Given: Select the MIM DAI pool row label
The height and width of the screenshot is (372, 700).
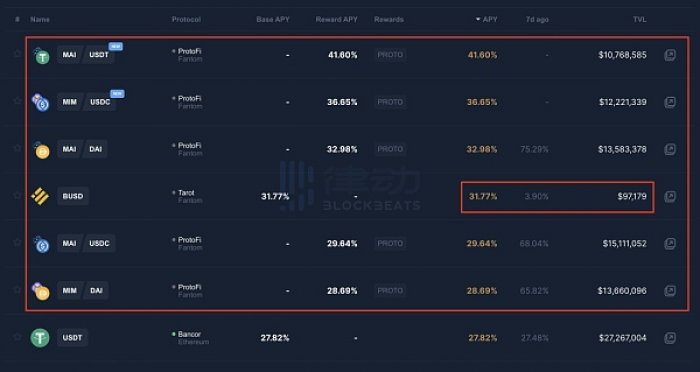Looking at the screenshot, I should (83, 291).
